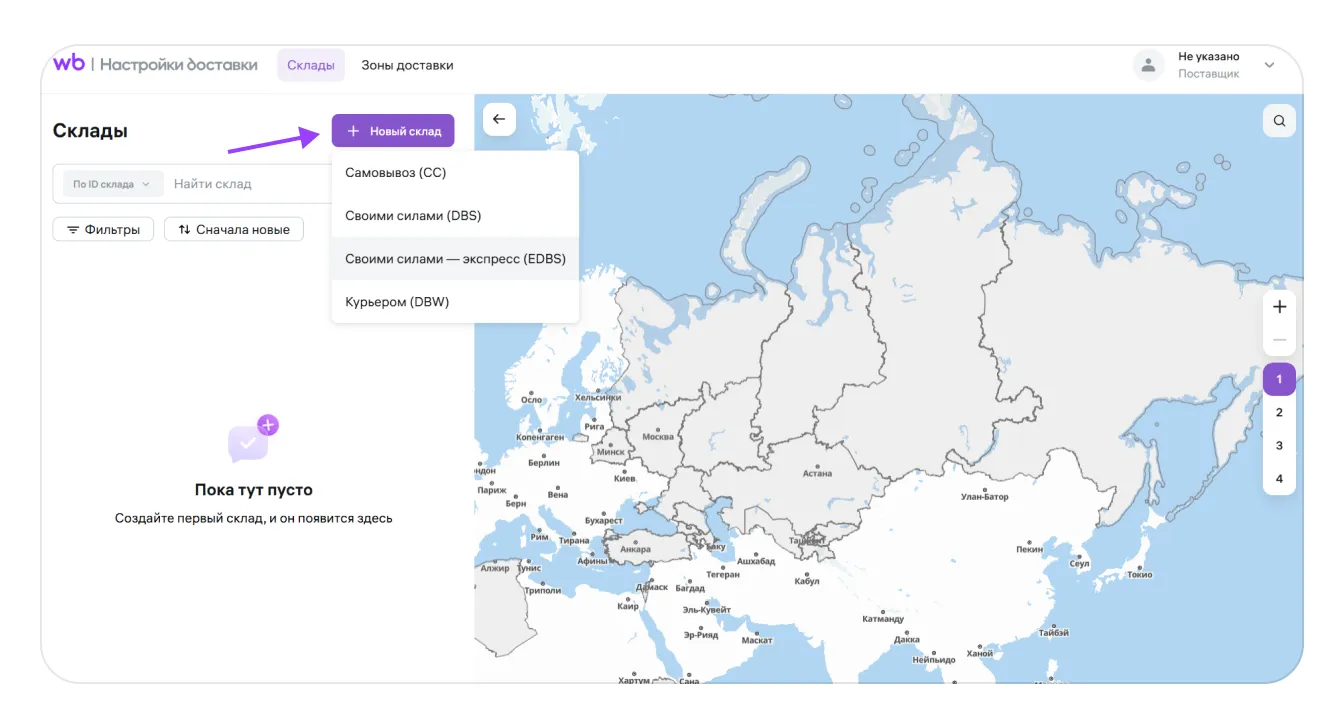The image size is (1344, 726).
Task: Pick Курьером (DBW) warehouse type
Action: 397,302
